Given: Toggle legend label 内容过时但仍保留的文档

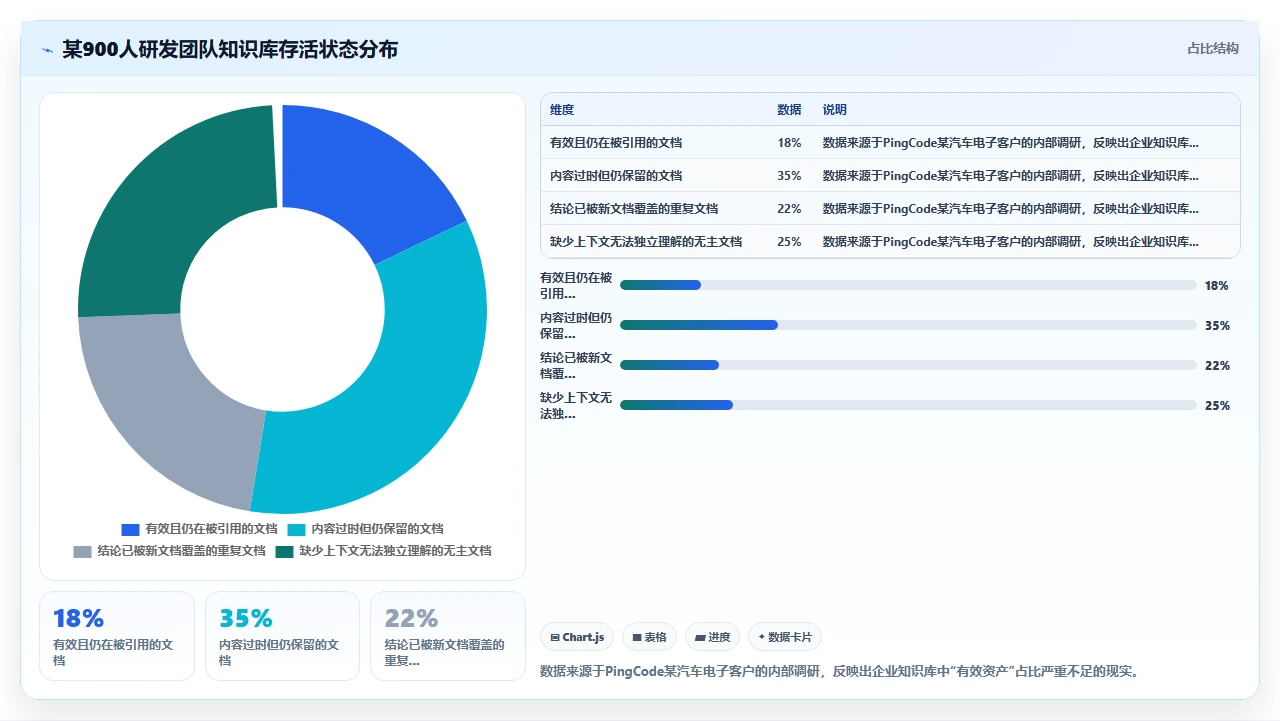Looking at the screenshot, I should click(x=377, y=529).
